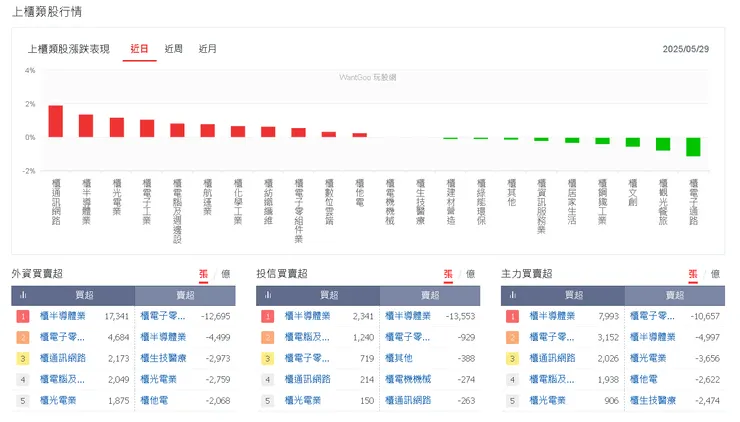Click 賣超 header in 主力買賣超 table

point(675,295)
